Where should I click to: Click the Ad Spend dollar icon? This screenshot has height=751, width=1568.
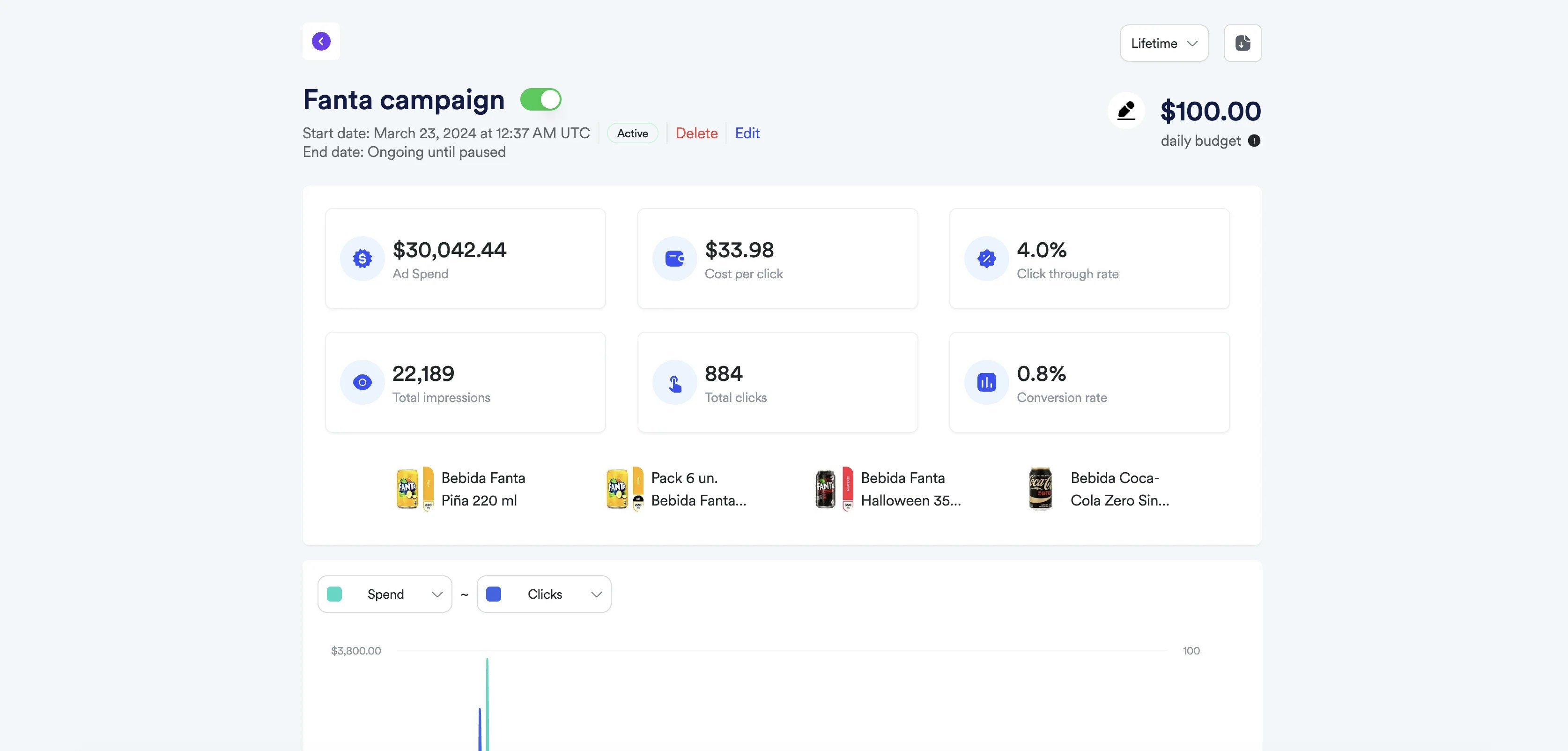[x=362, y=259]
